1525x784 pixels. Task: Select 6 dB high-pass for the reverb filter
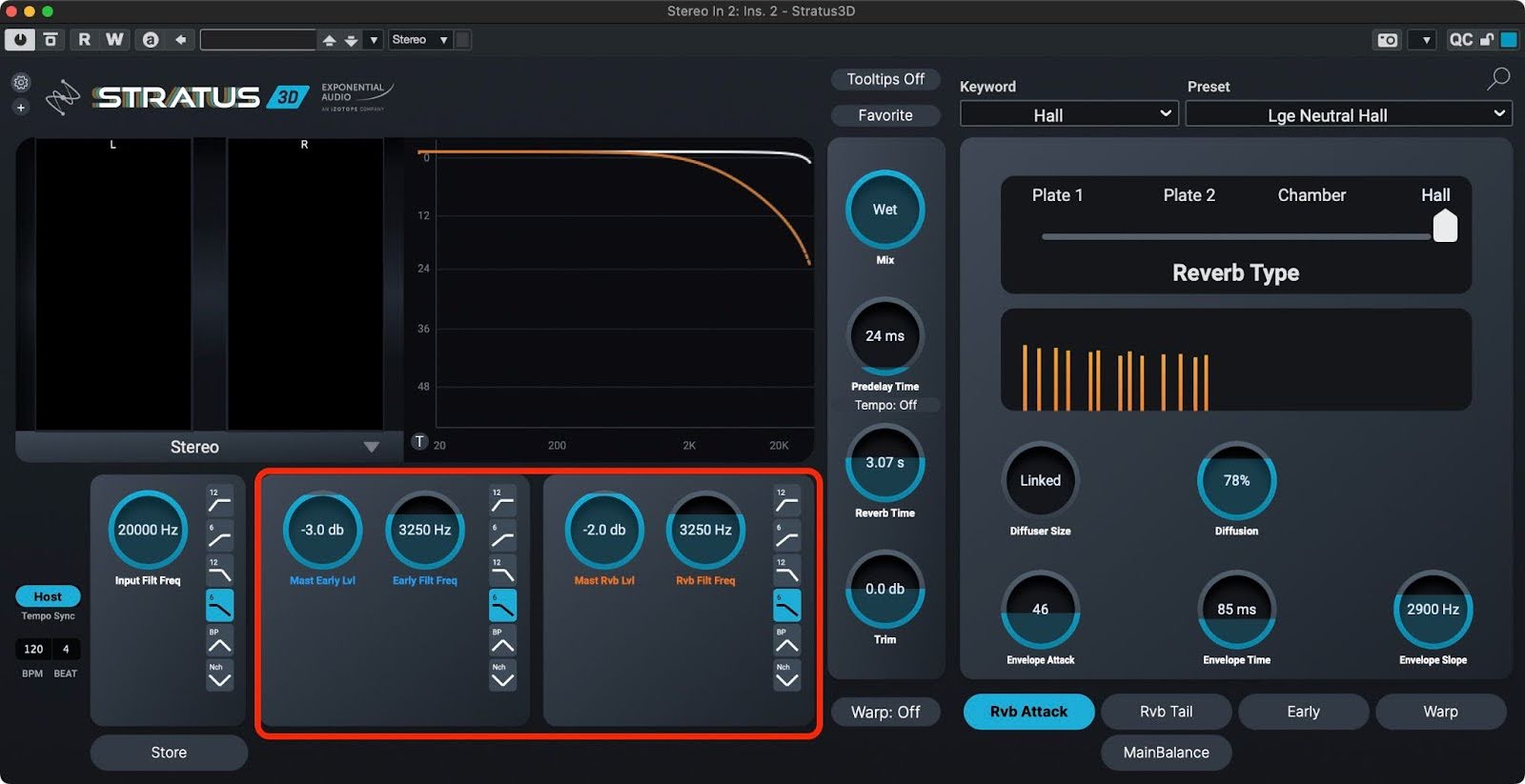[x=786, y=535]
